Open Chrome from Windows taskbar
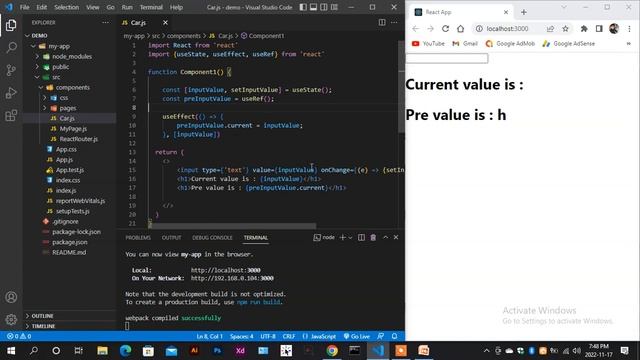This screenshot has width=640, height=360. point(332,351)
